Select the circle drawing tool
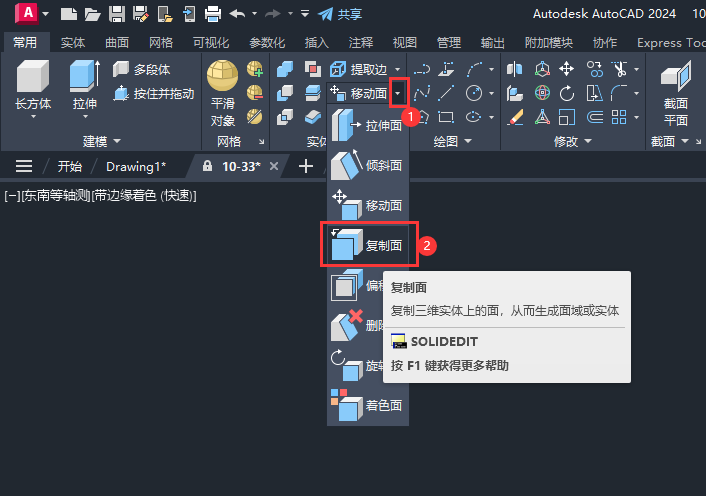The width and height of the screenshot is (706, 496). pos(474,93)
